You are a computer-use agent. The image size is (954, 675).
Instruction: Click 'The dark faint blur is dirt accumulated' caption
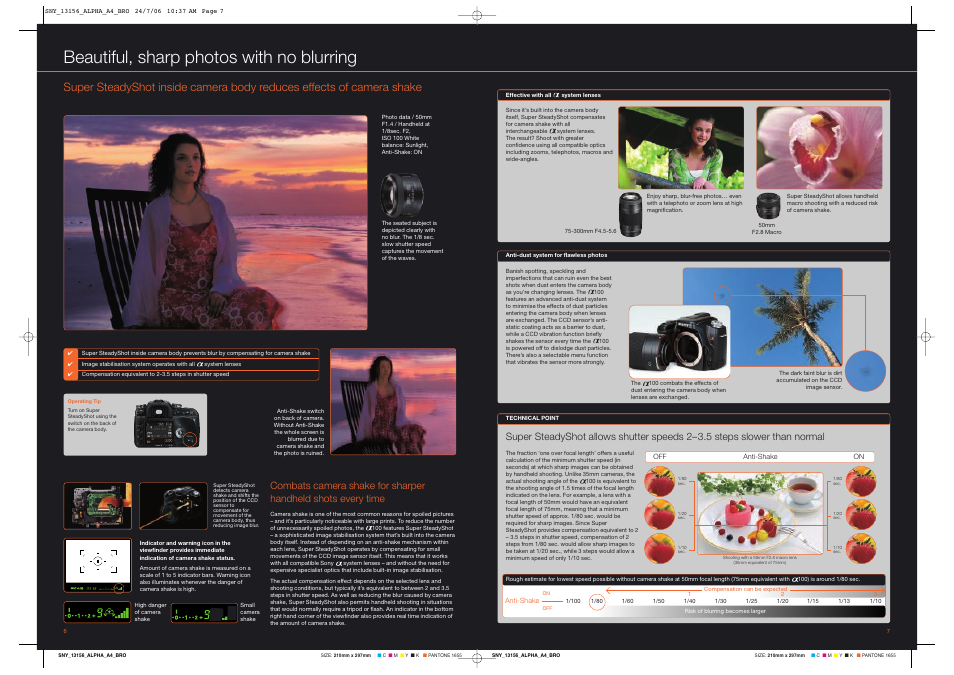point(809,380)
